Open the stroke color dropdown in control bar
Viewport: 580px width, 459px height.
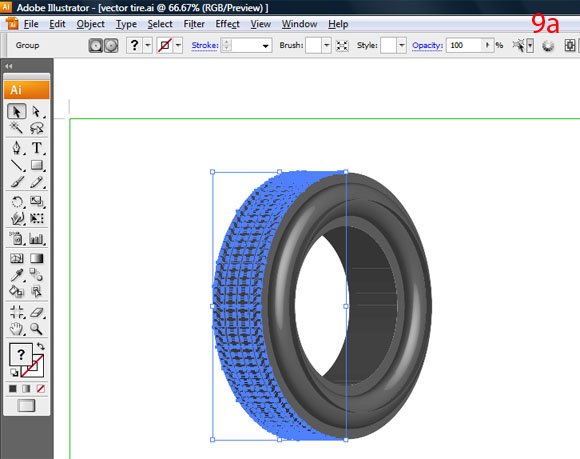click(x=178, y=45)
